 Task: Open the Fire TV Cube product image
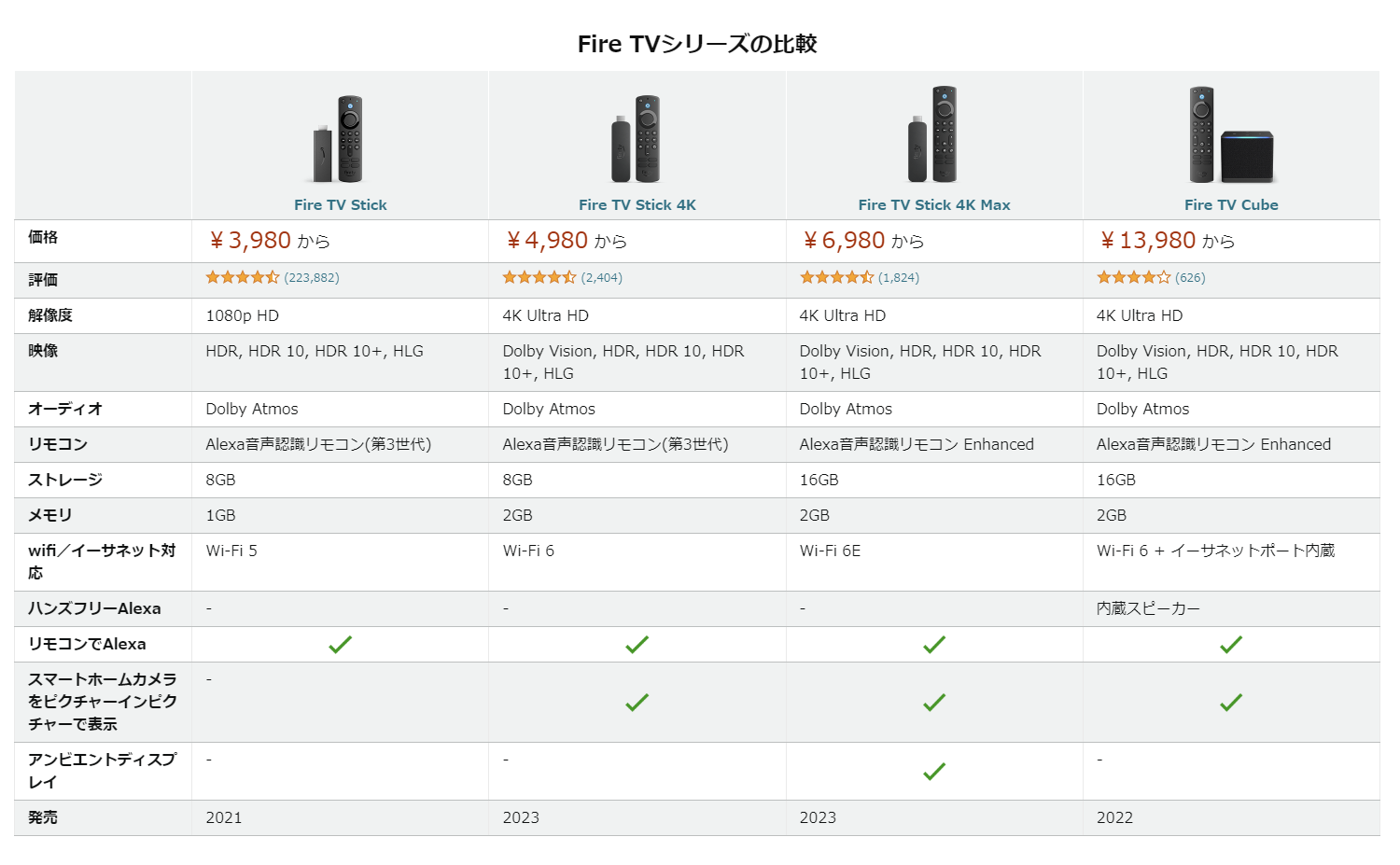point(1231,134)
